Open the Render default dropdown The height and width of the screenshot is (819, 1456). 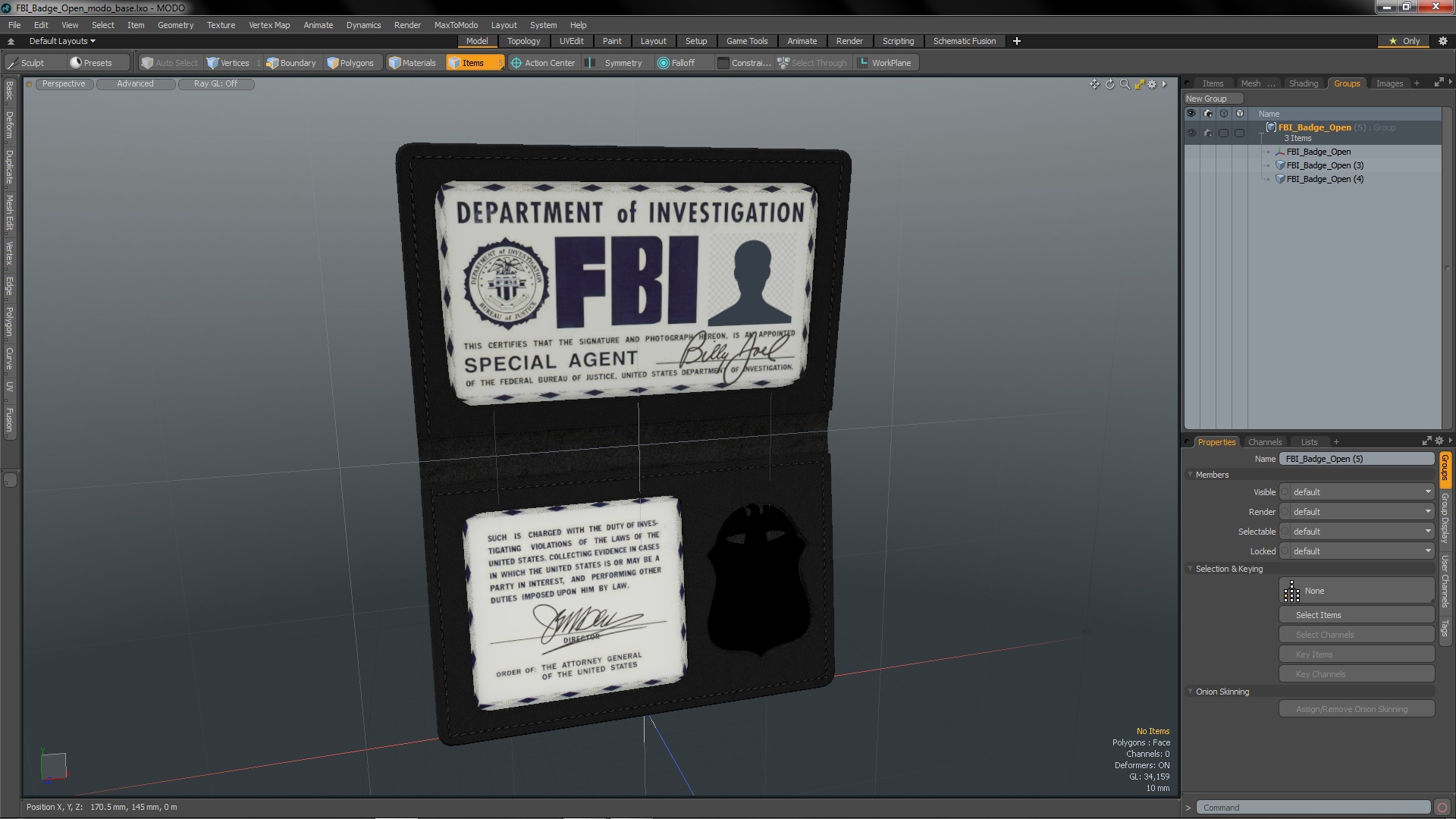point(1361,512)
